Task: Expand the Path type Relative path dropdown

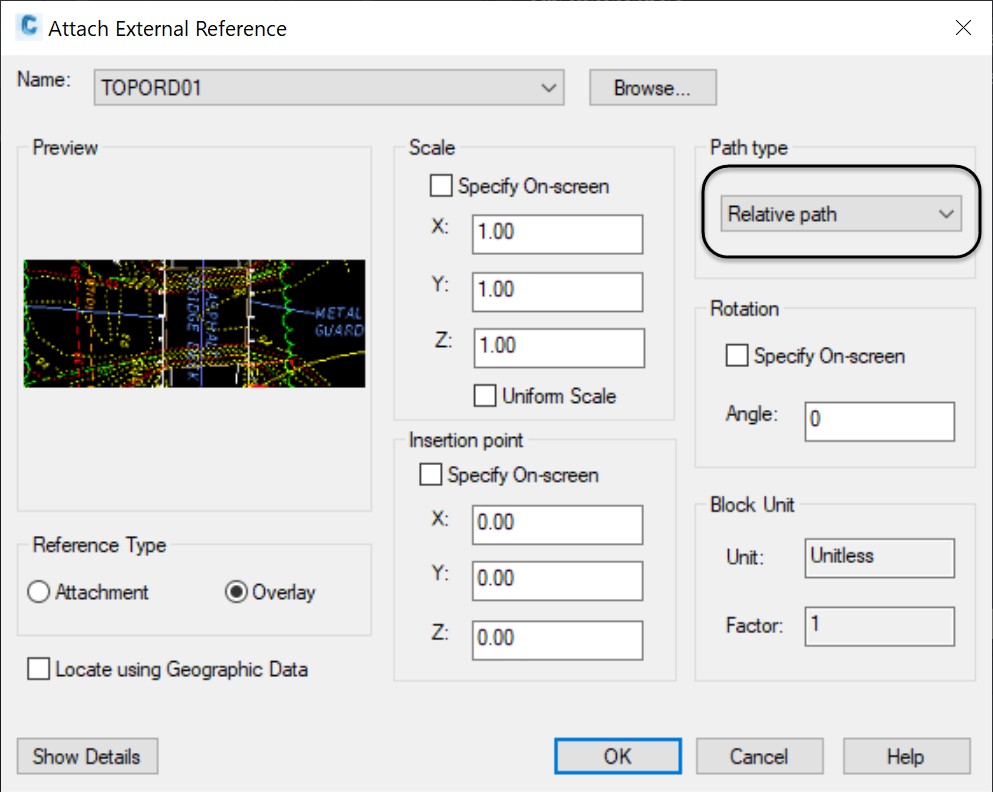Action: [840, 214]
